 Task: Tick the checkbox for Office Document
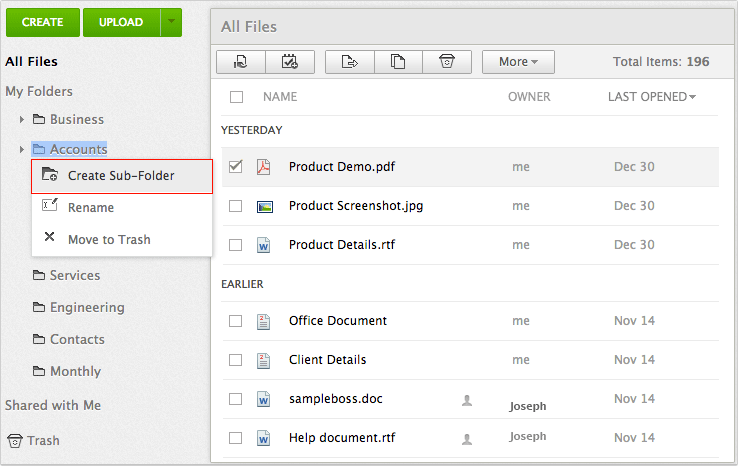236,321
